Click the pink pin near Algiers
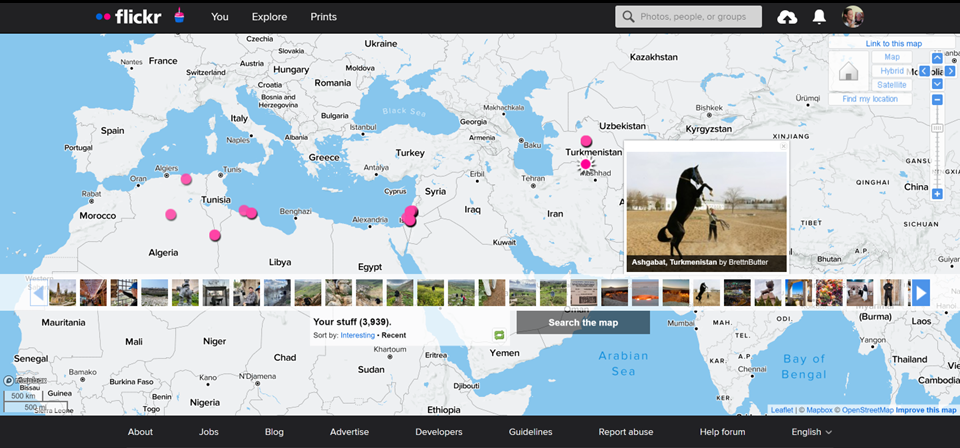 [186, 179]
